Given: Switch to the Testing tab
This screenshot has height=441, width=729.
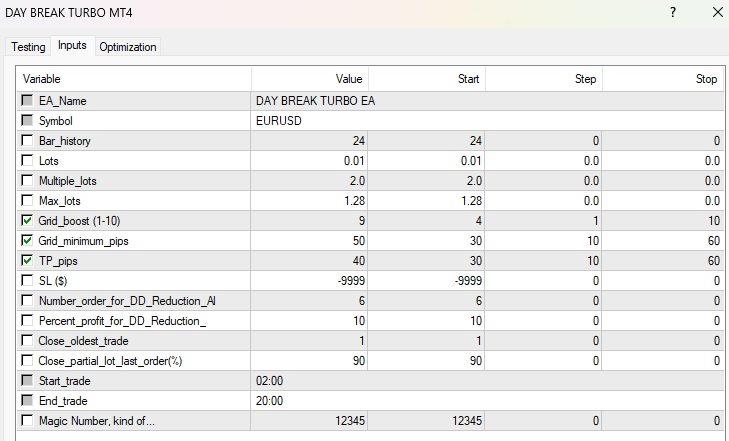Looking at the screenshot, I should (28, 47).
